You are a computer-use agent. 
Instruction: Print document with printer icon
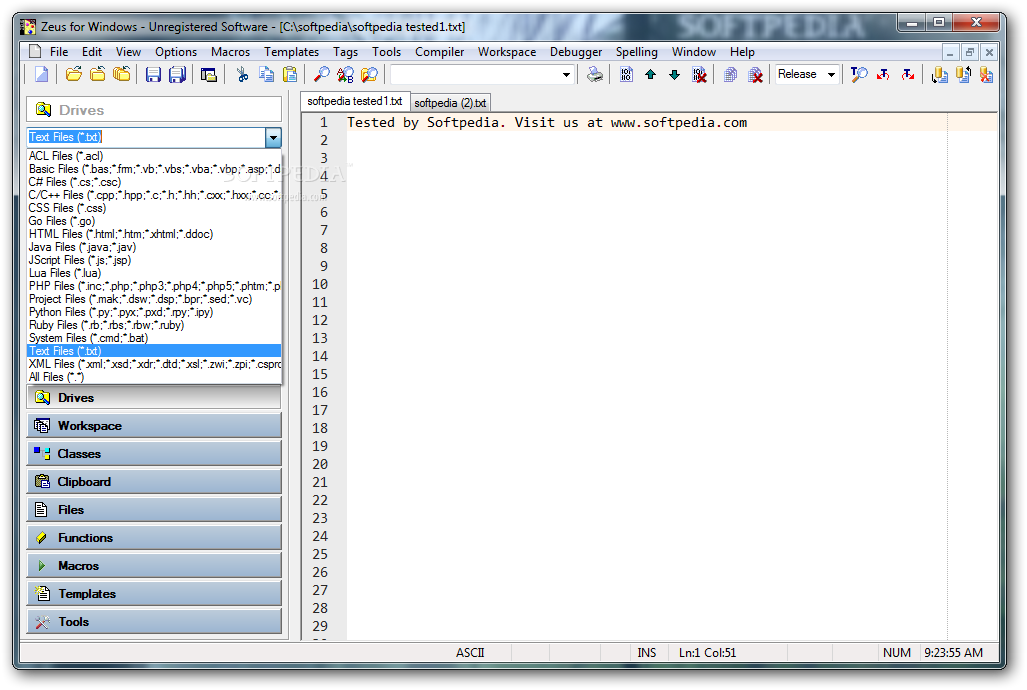pos(595,75)
